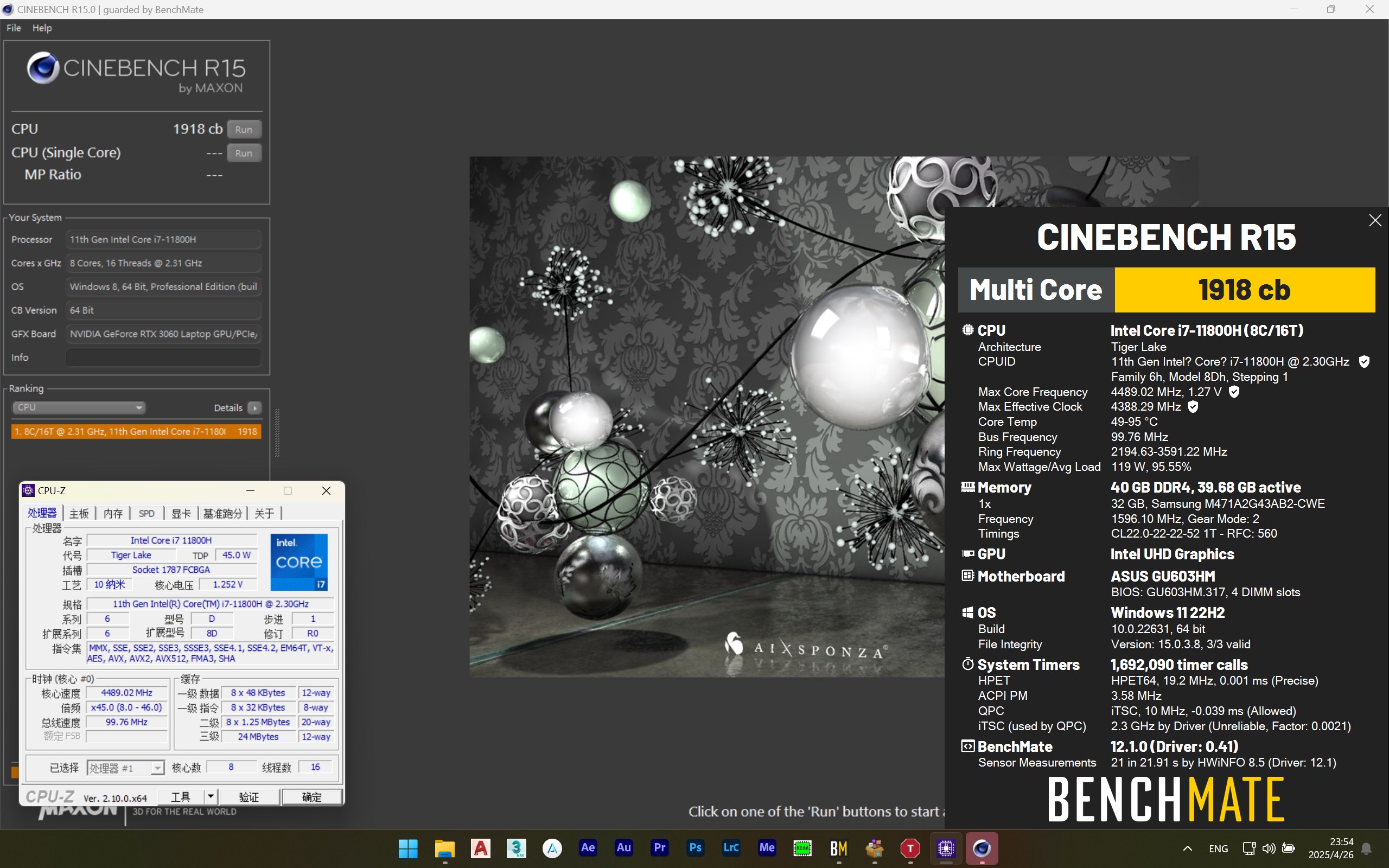The image size is (1389, 868).
Task: Select the first ranking entry row
Action: 136,431
